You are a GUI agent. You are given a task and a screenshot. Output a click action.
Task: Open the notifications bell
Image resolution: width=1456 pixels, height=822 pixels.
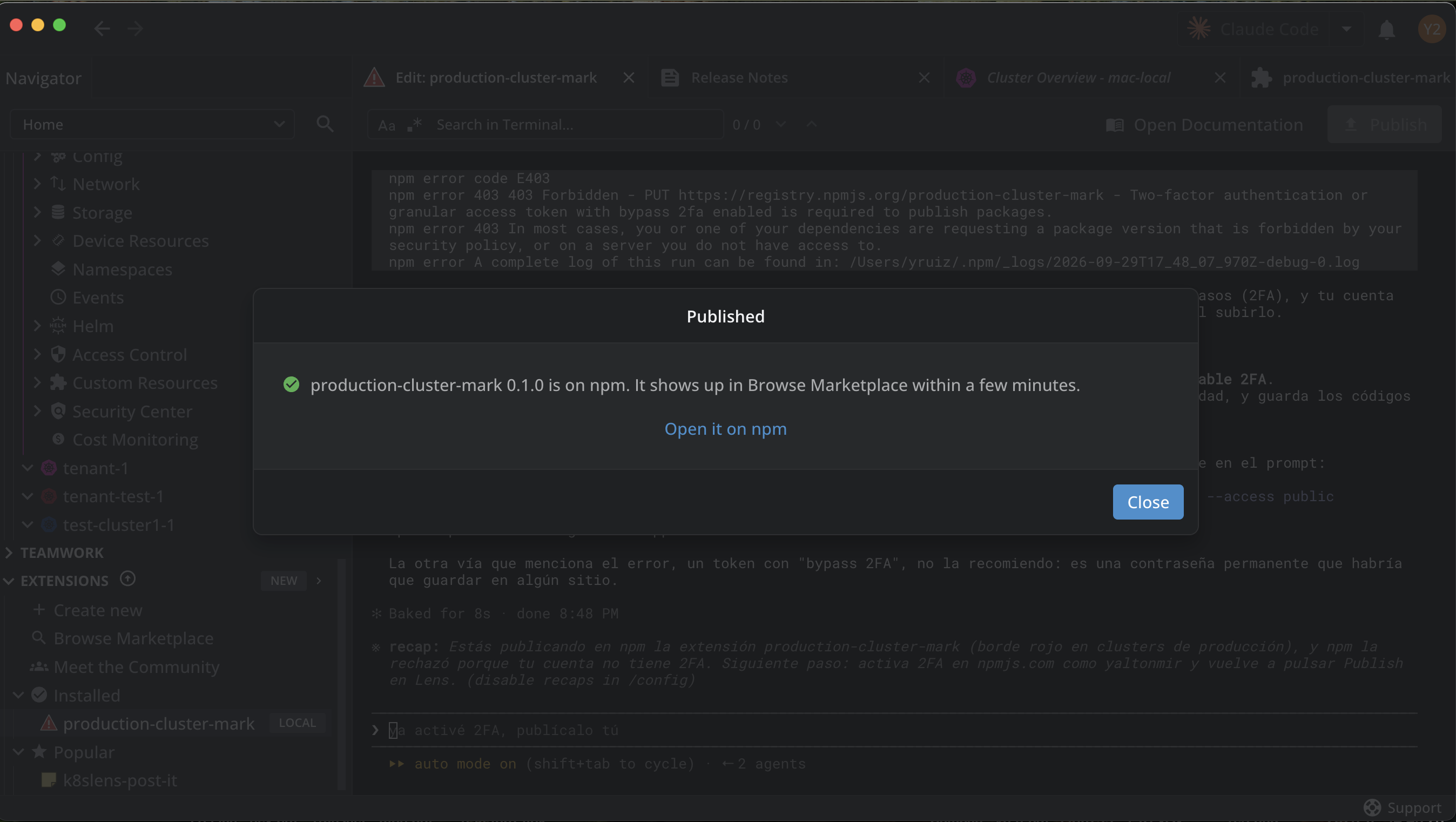coord(1386,29)
